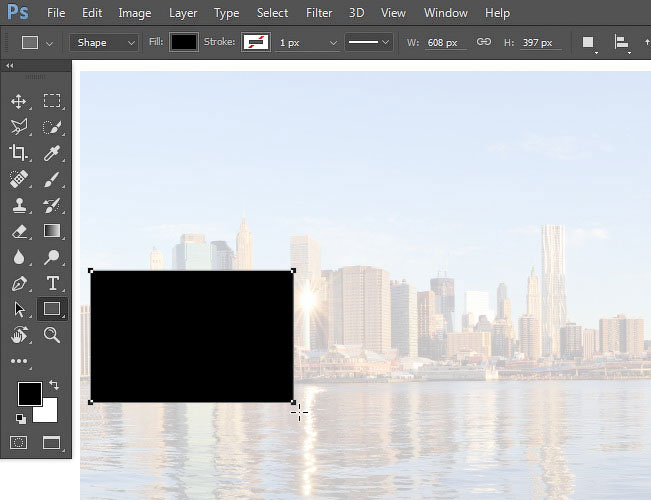Select the Crop tool
Viewport: 651px width, 500px height.
[19, 153]
